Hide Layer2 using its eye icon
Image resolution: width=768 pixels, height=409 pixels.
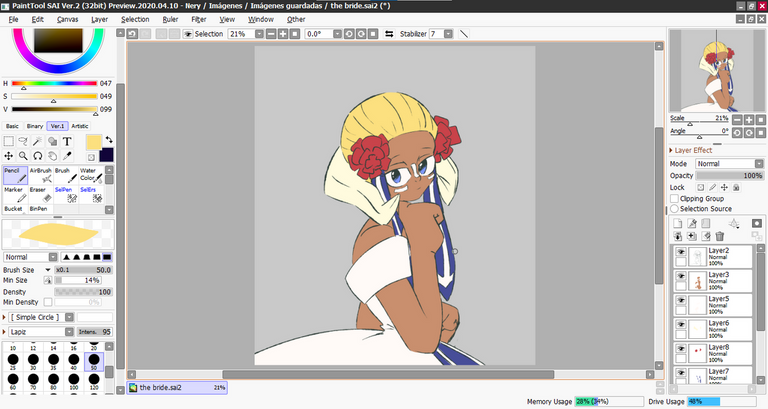click(x=681, y=252)
